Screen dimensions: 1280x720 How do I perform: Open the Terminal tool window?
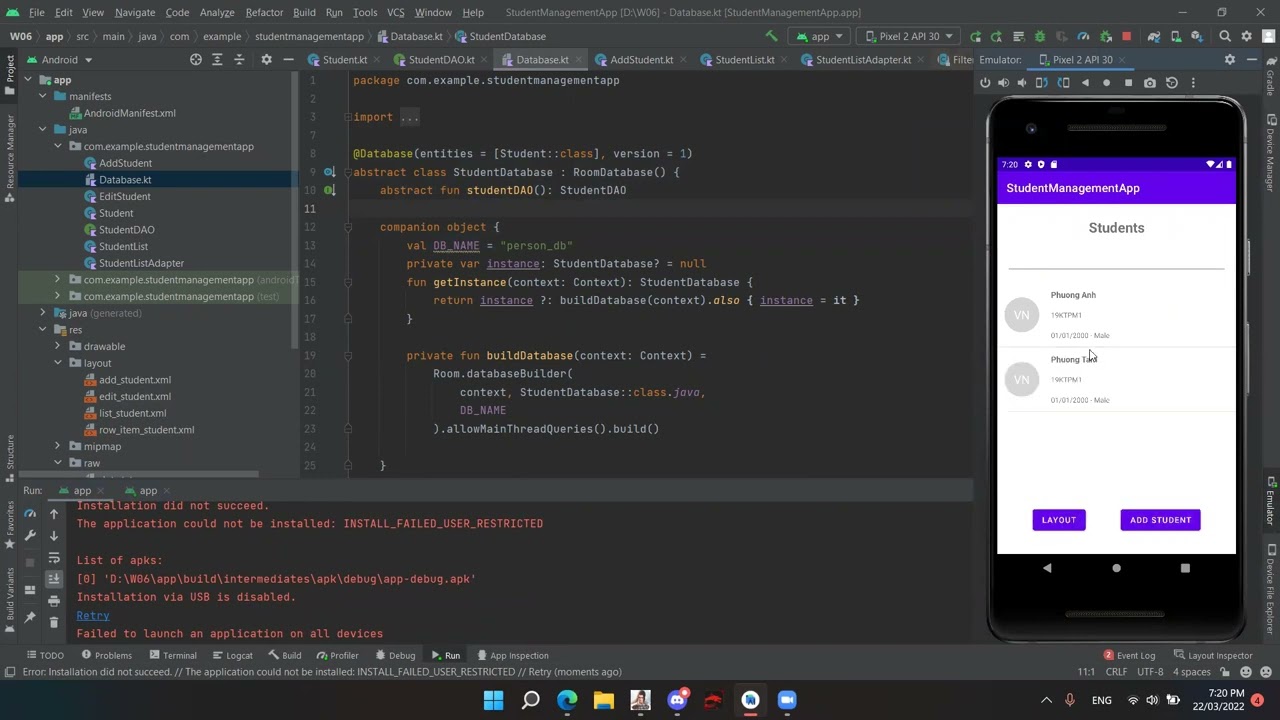click(x=172, y=656)
